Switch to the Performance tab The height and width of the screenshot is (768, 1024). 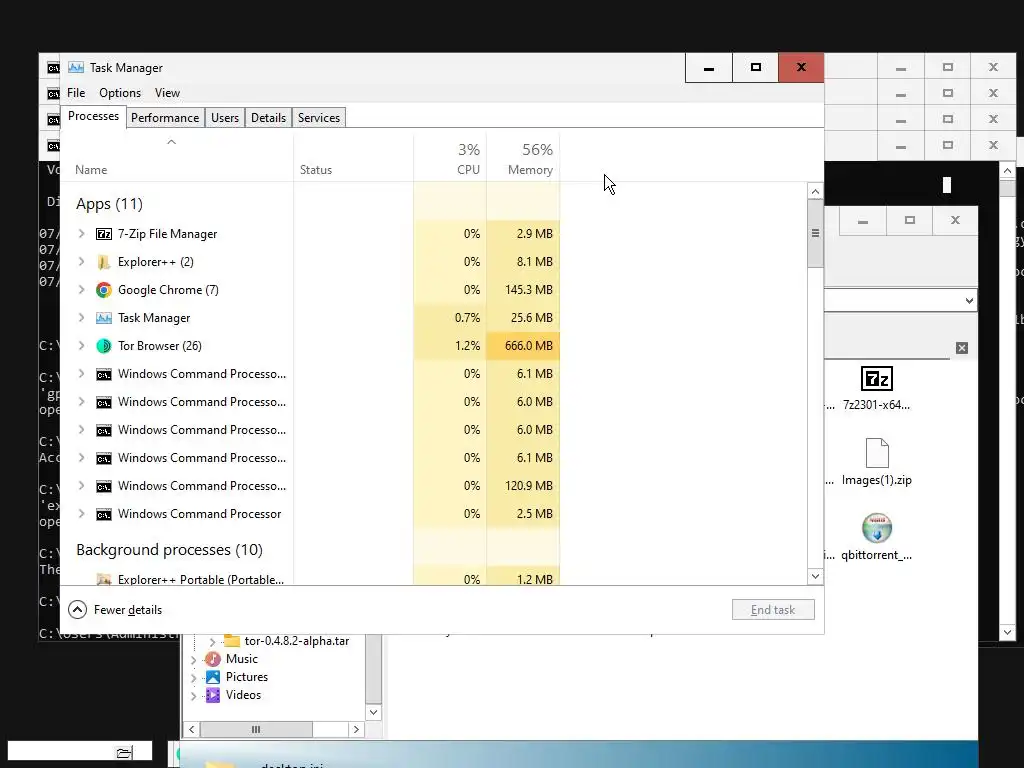pyautogui.click(x=165, y=118)
